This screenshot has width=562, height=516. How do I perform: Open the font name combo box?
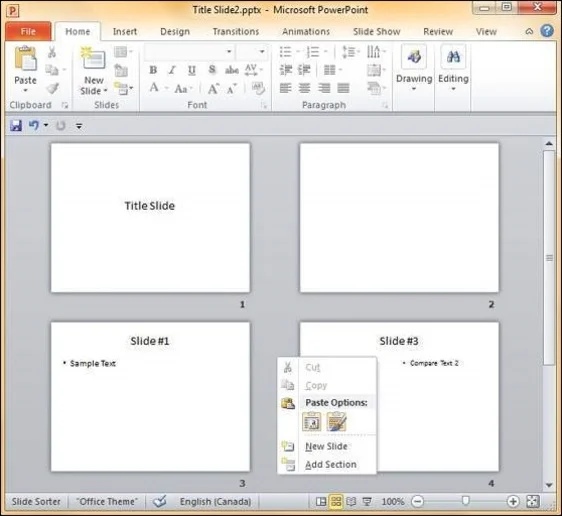190,52
